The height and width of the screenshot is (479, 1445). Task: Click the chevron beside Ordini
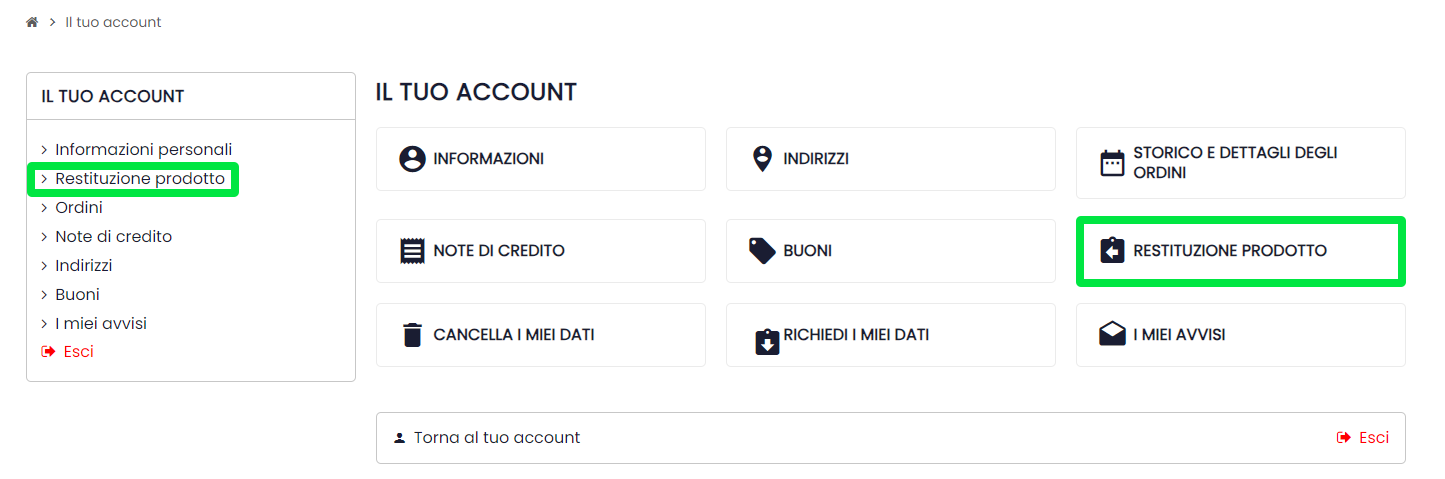pyautogui.click(x=44, y=208)
